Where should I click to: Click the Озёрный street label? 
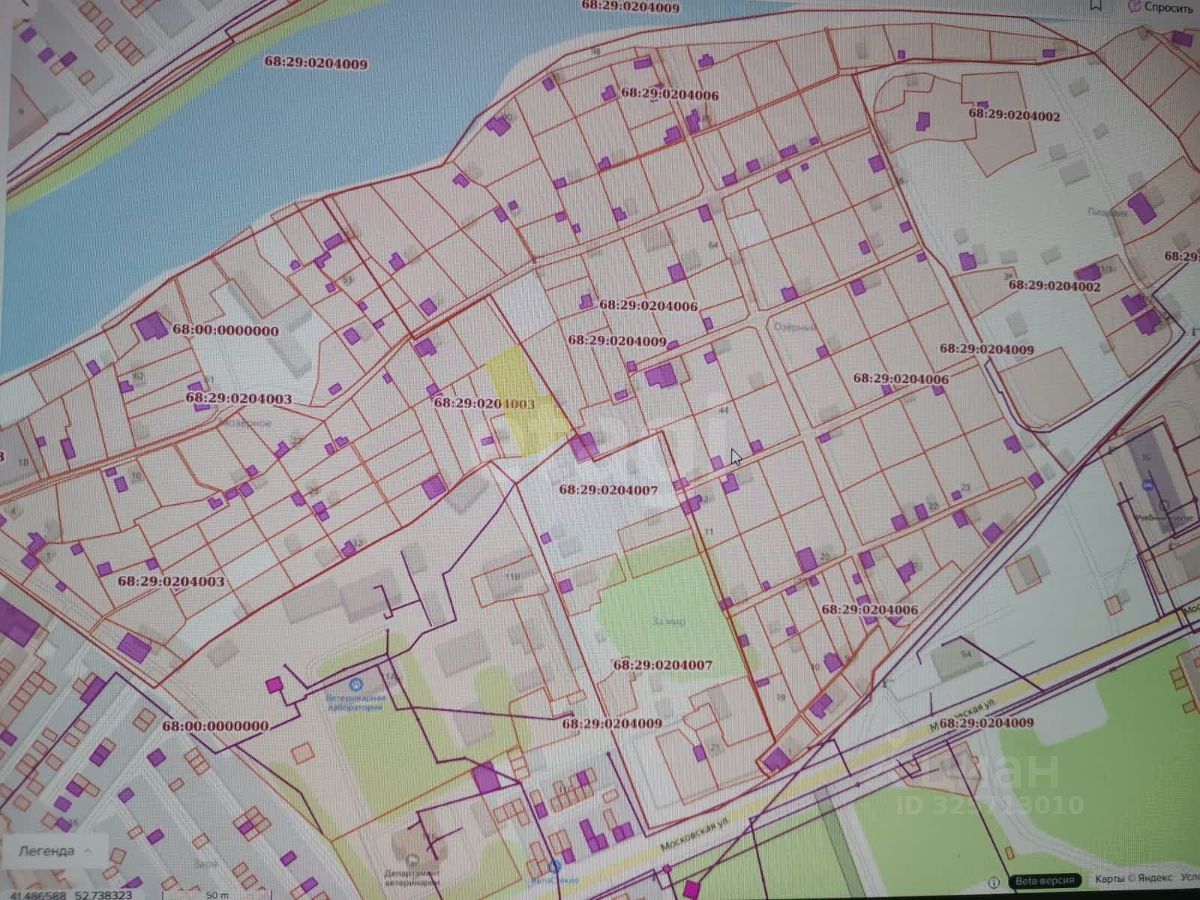pos(796,326)
